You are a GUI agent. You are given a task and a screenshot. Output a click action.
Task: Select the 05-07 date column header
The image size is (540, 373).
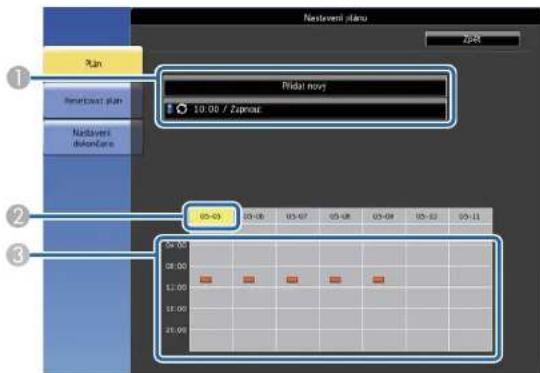(x=297, y=217)
